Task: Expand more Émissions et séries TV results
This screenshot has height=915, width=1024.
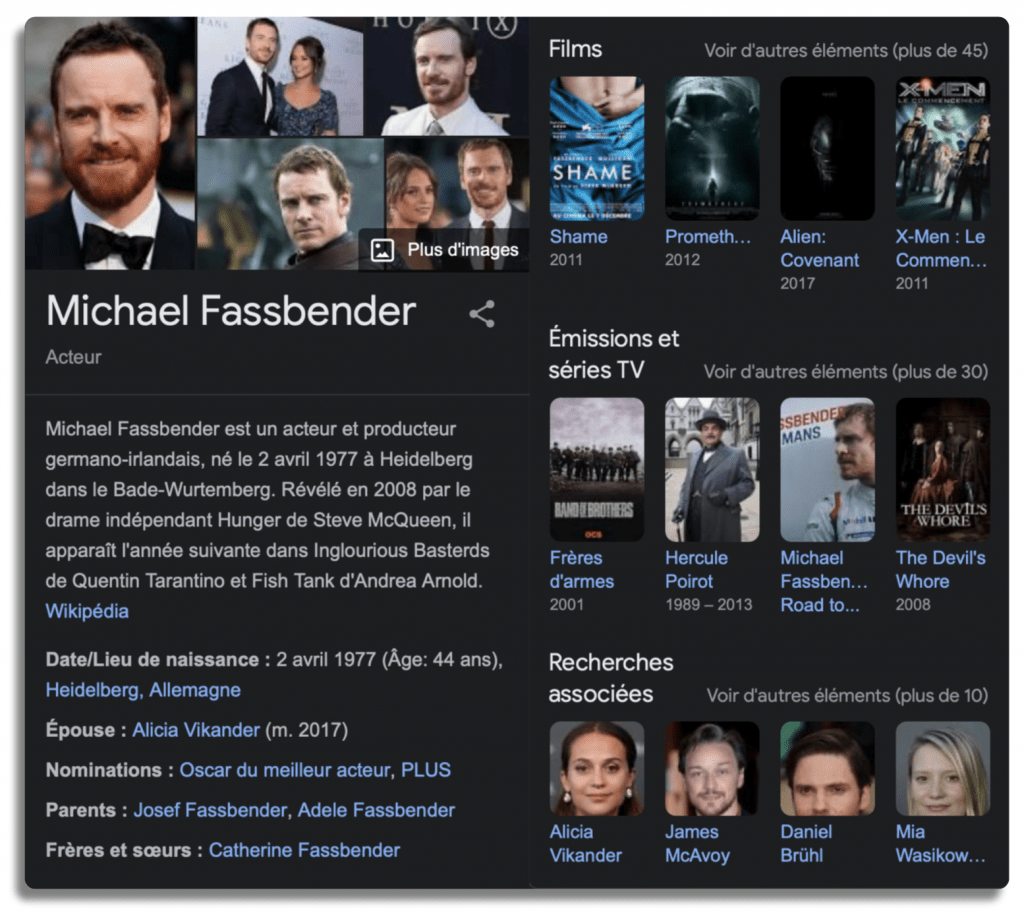Action: [x=846, y=372]
